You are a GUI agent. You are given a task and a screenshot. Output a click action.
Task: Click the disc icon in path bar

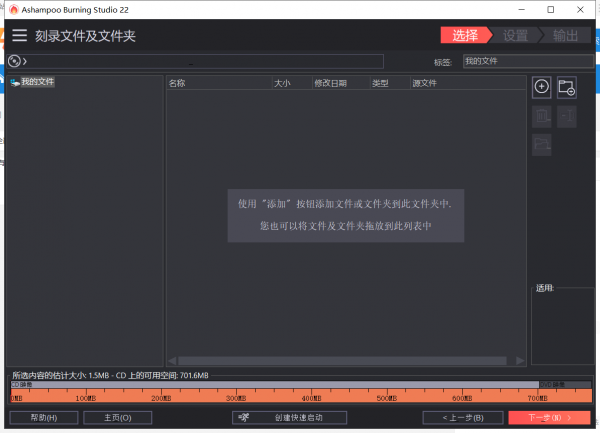[14, 61]
